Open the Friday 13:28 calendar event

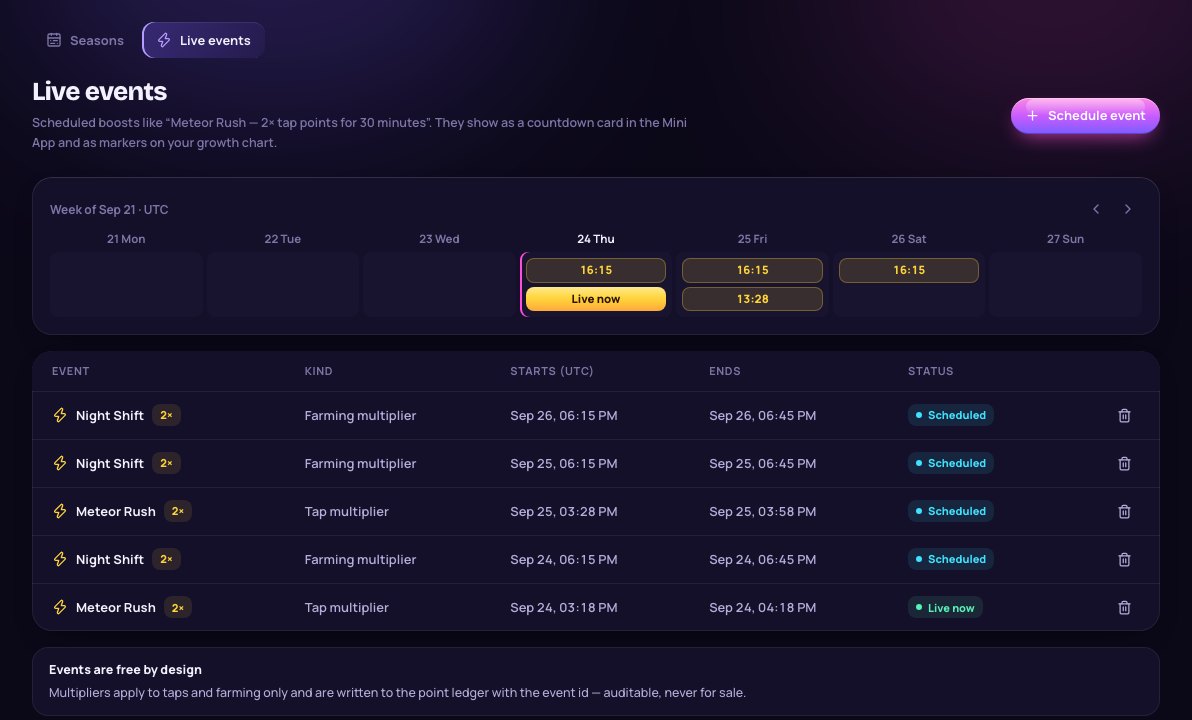[753, 299]
